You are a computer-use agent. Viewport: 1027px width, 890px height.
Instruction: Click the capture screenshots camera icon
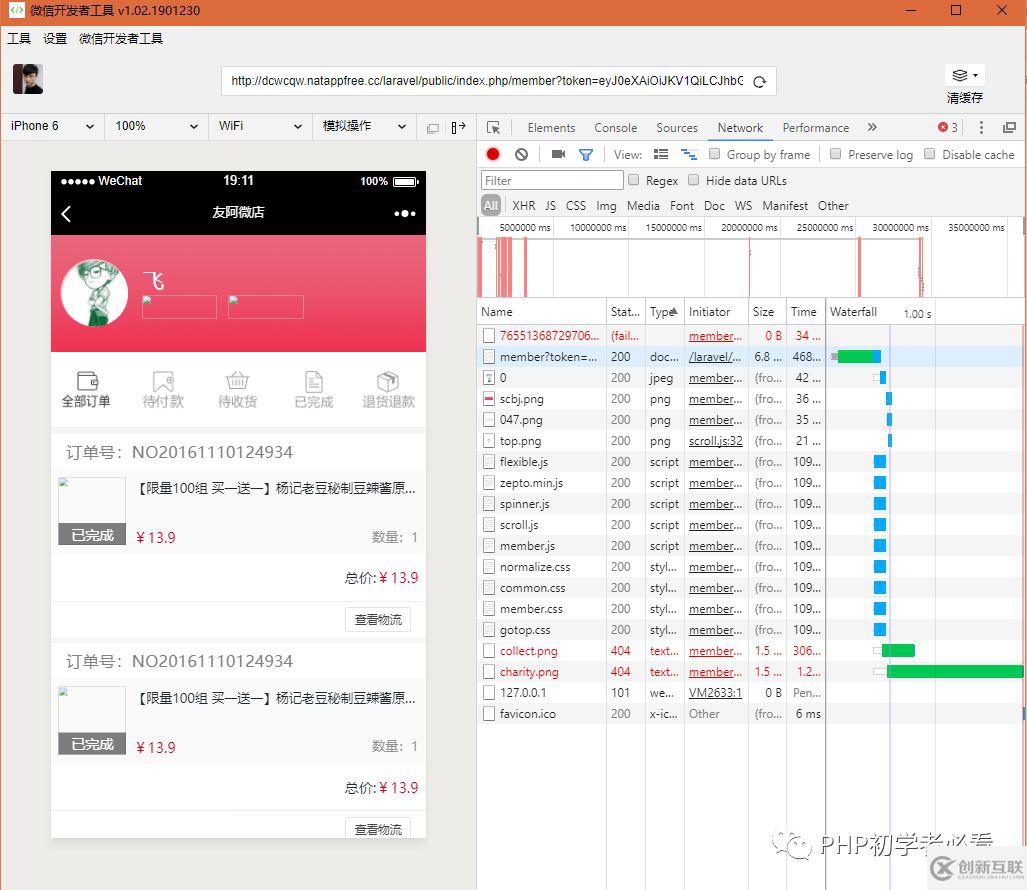point(558,154)
